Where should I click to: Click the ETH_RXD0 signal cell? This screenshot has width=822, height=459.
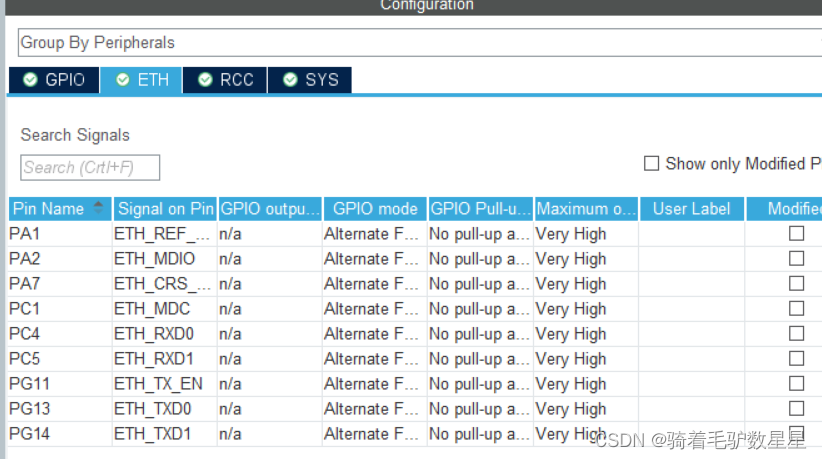click(165, 334)
